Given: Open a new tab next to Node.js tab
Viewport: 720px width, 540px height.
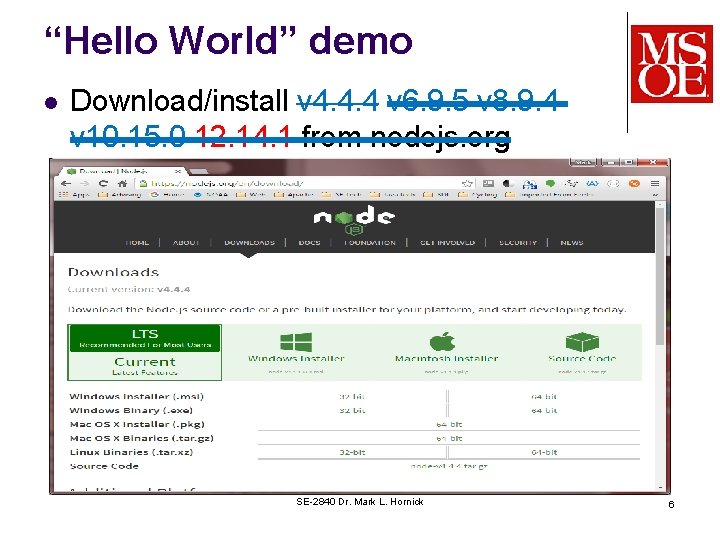Looking at the screenshot, I should tap(198, 171).
